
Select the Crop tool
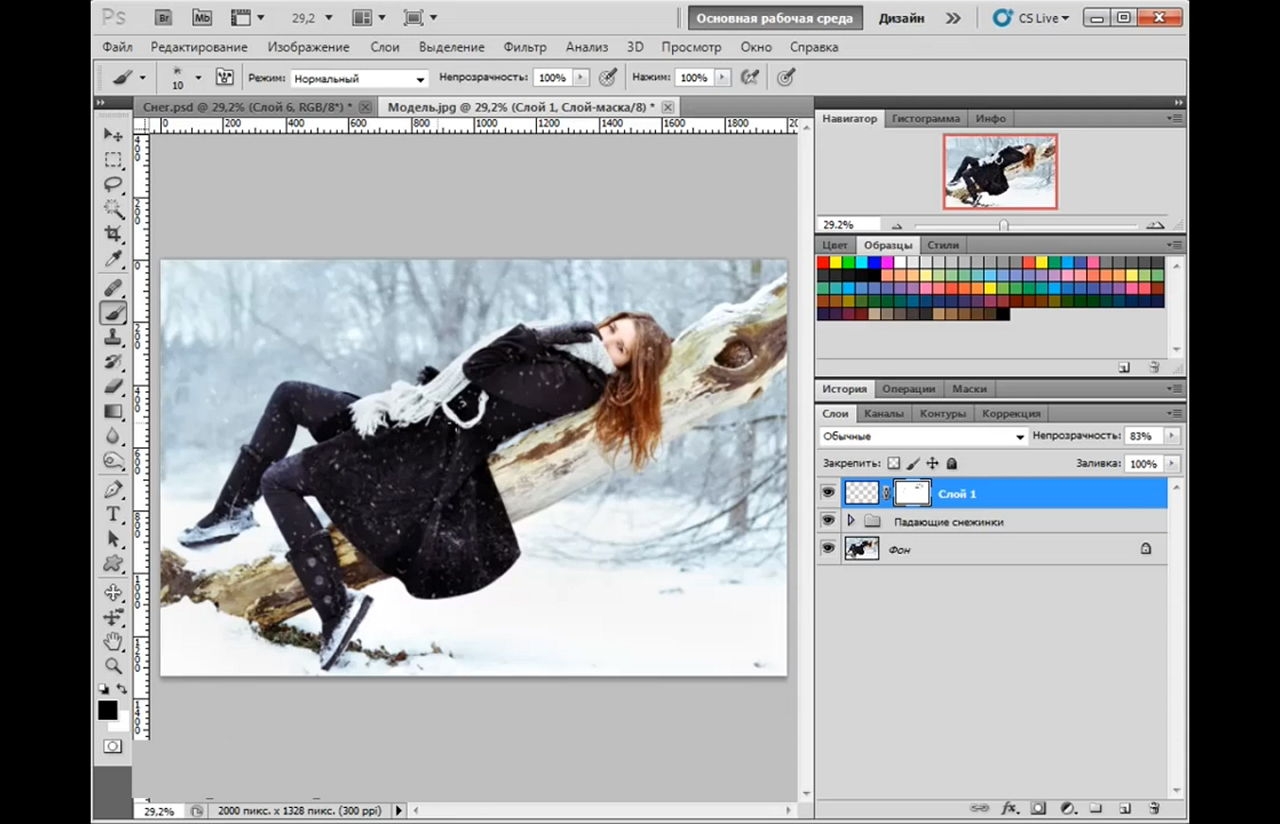point(113,235)
